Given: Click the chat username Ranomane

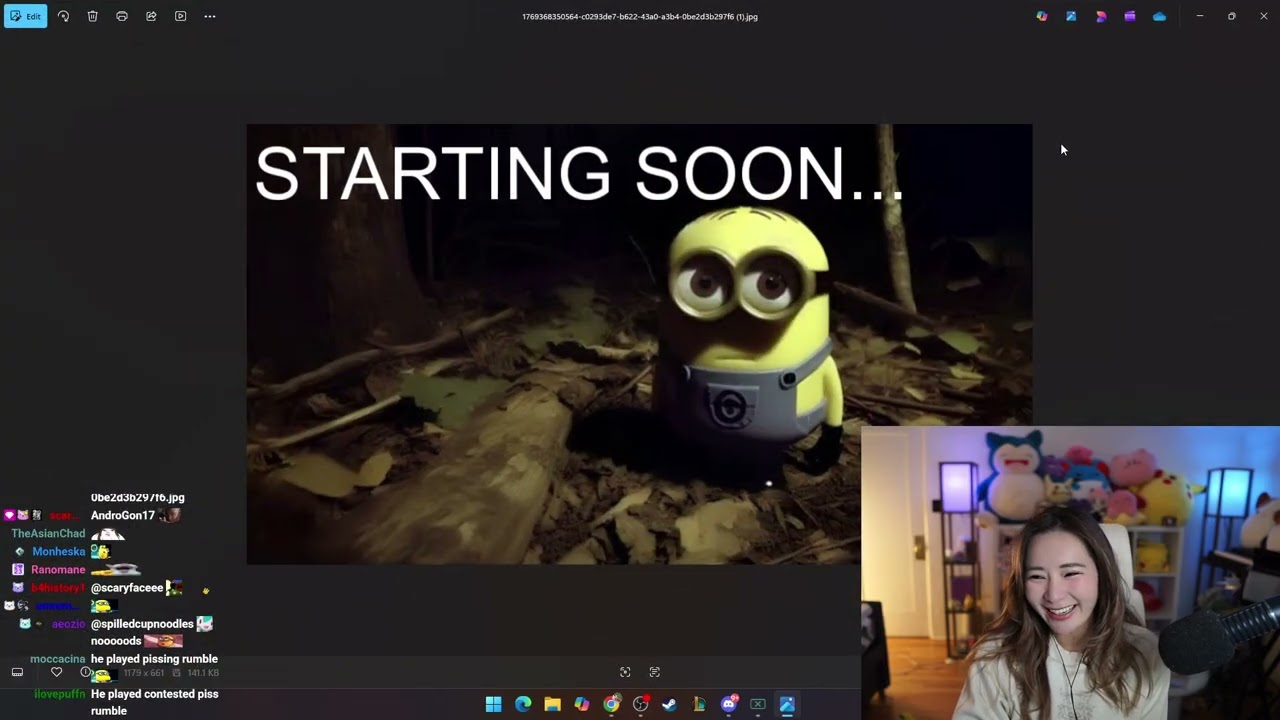Looking at the screenshot, I should click(58, 570).
